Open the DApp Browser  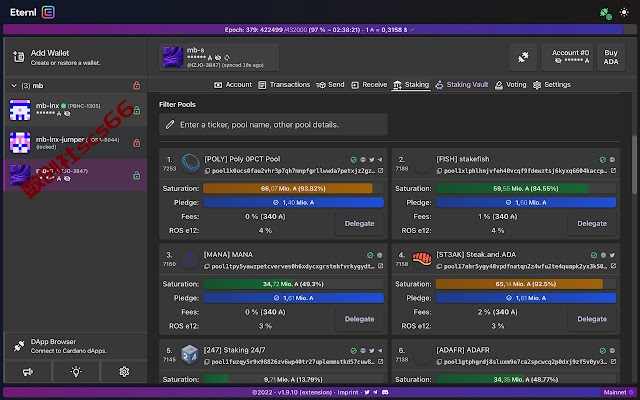pyautogui.click(x=76, y=346)
